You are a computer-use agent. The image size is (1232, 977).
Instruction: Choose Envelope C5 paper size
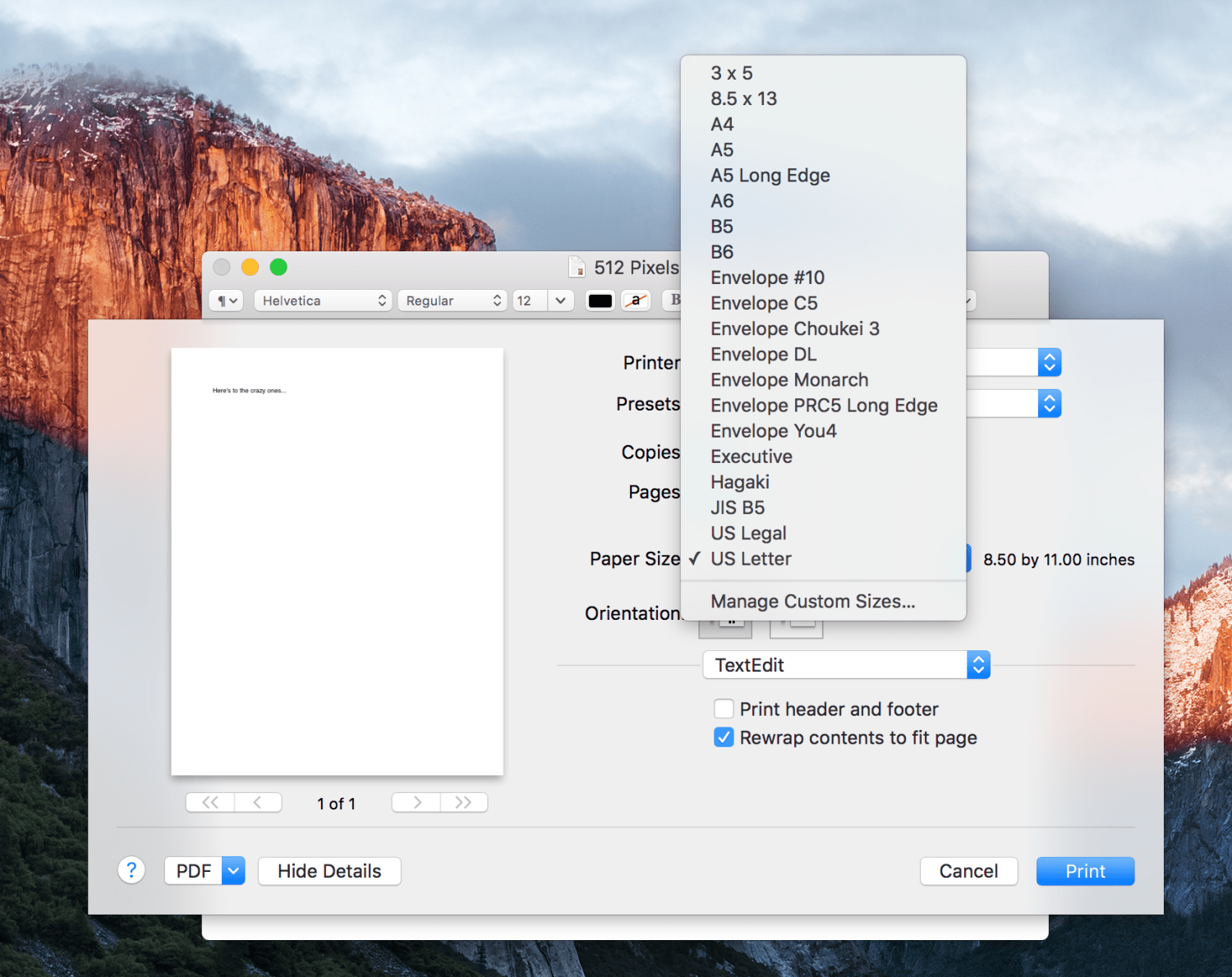[x=823, y=303]
